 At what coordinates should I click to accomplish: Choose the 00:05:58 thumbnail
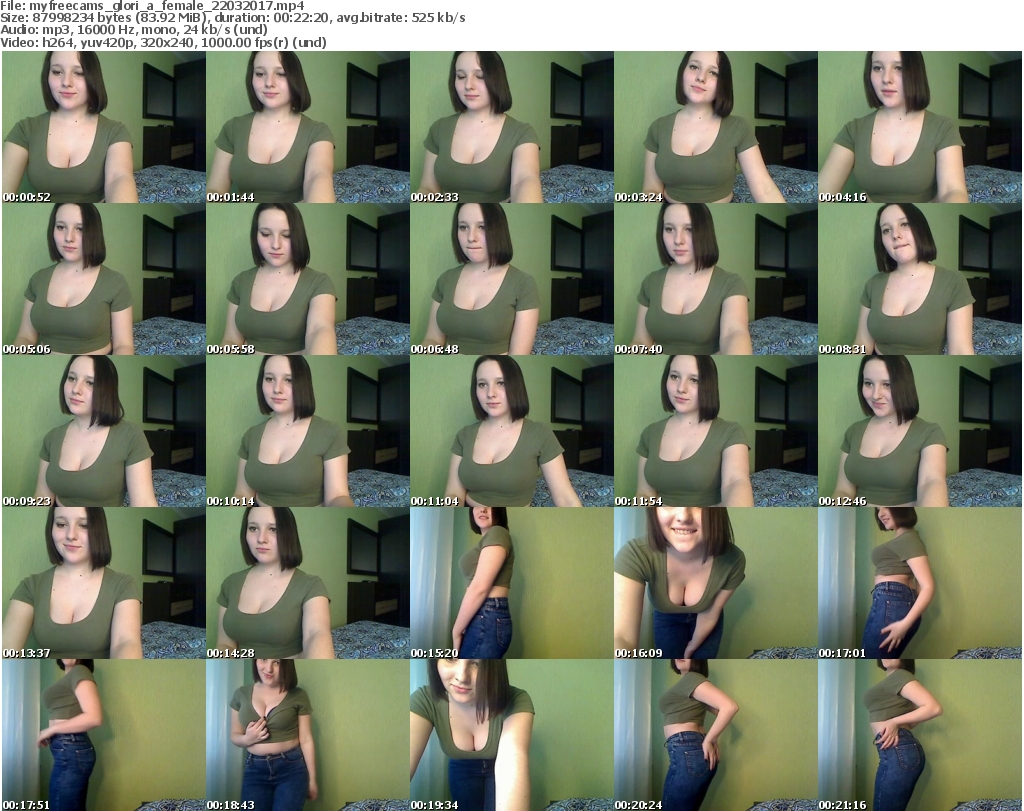click(x=308, y=279)
